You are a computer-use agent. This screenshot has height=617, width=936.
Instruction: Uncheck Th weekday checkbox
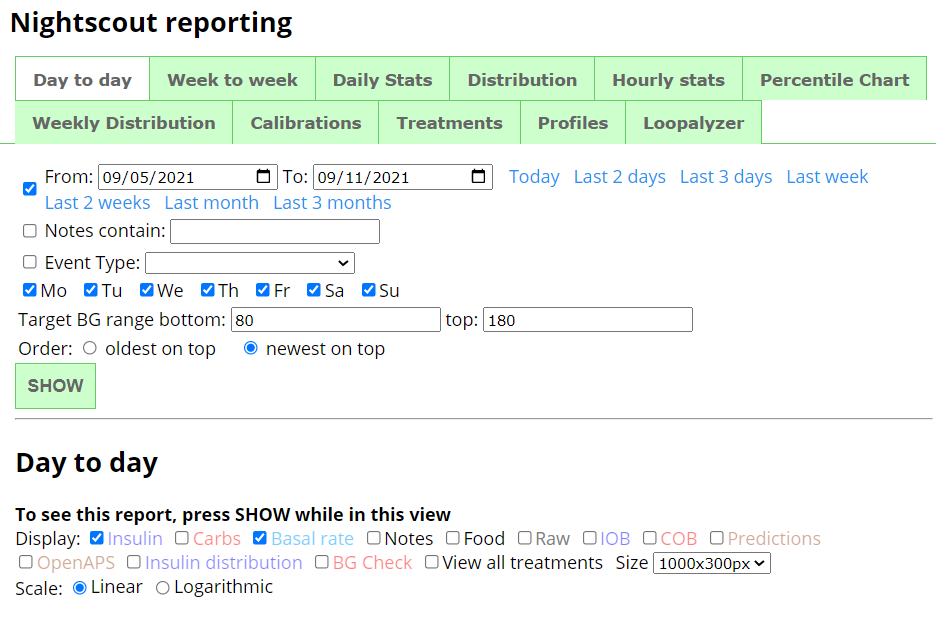pos(208,290)
